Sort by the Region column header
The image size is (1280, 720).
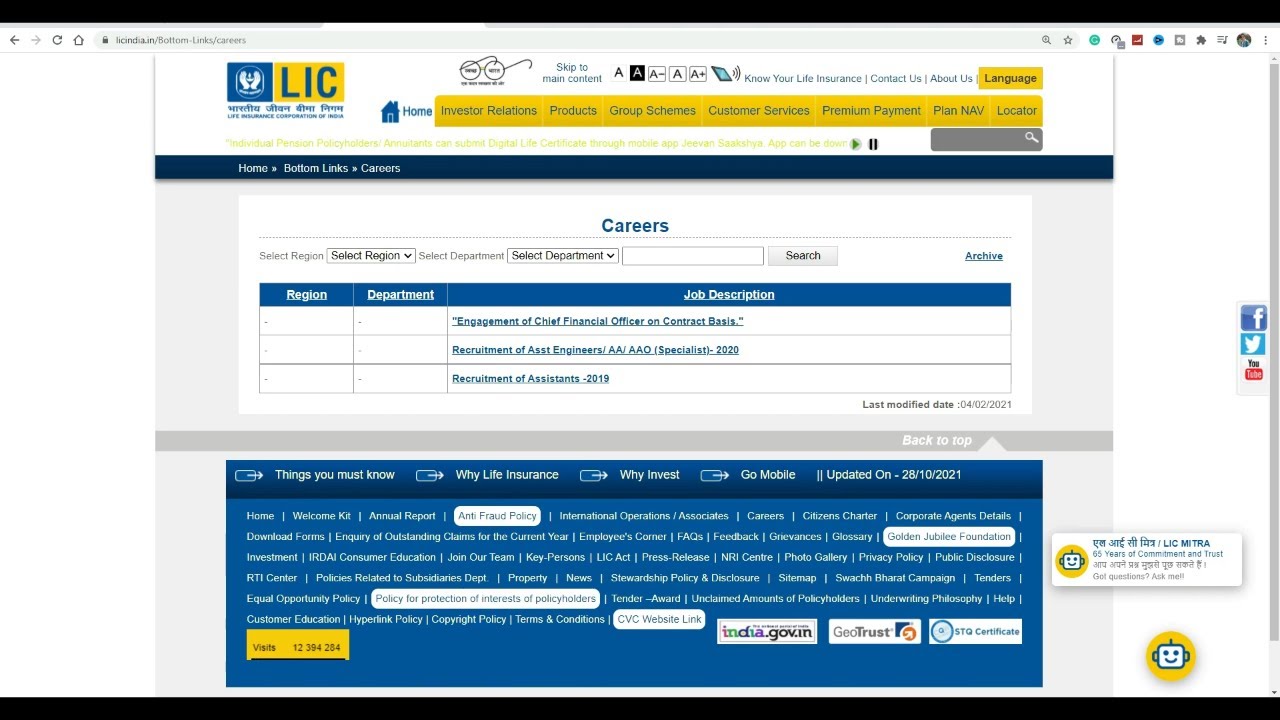pos(307,295)
